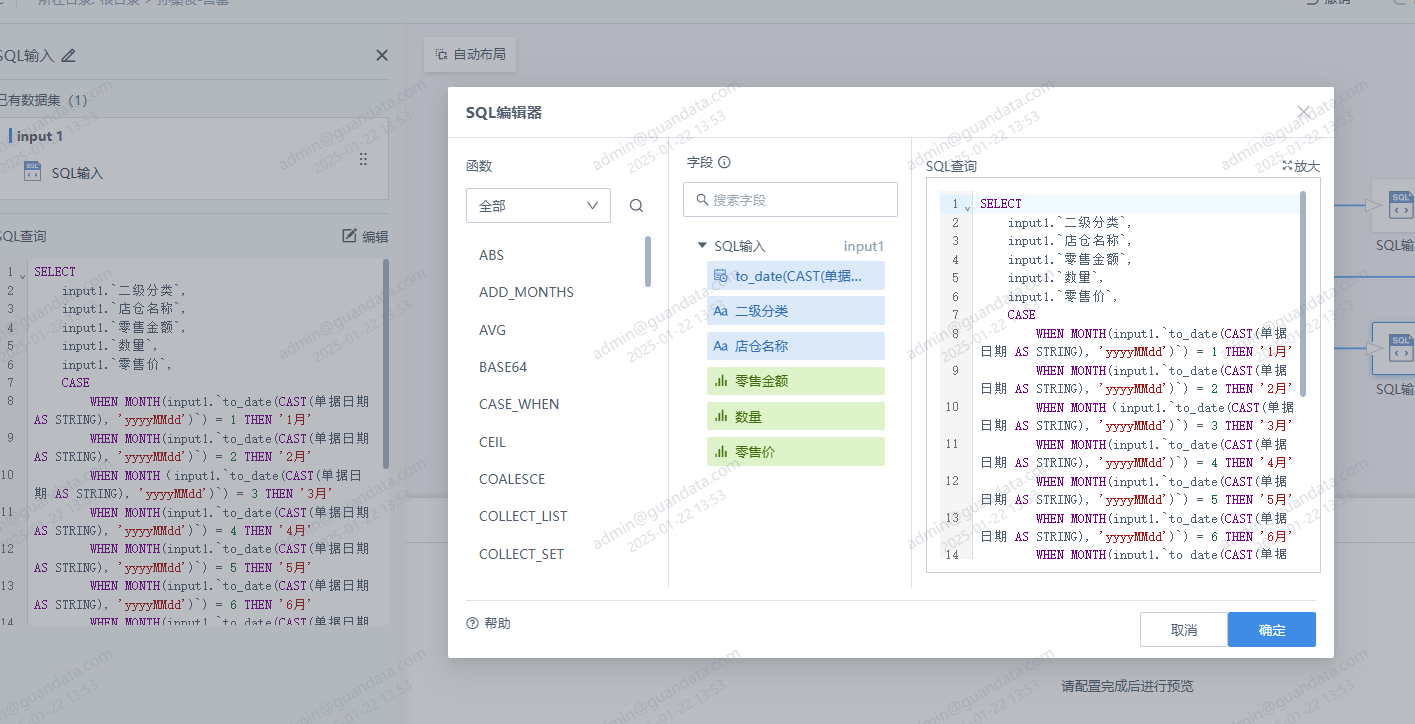Click the SELECT keyword in dialog editor

1001,204
